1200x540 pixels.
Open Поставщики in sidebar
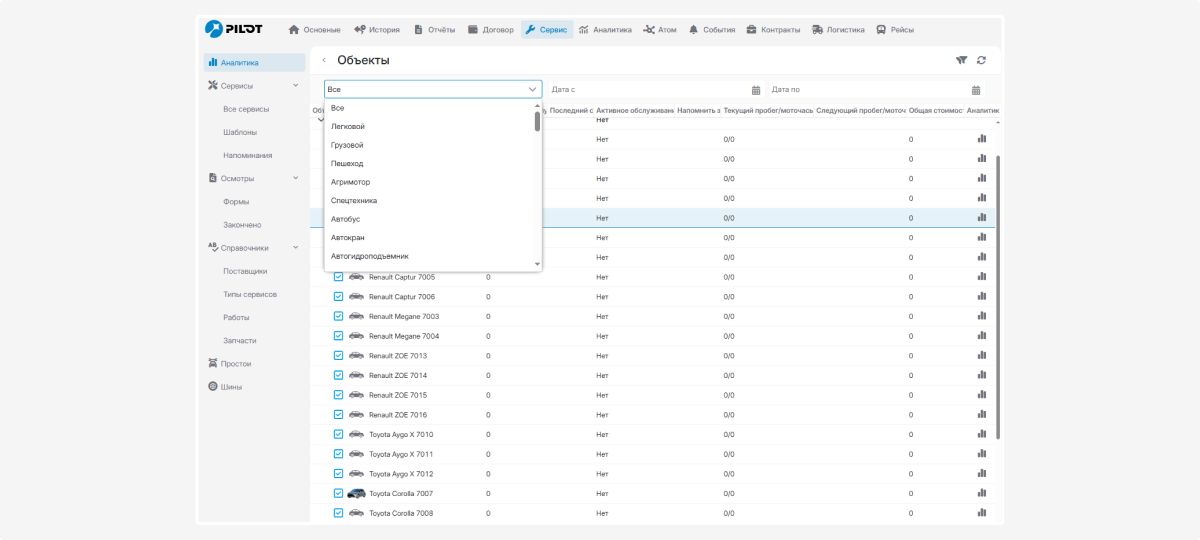(x=245, y=270)
